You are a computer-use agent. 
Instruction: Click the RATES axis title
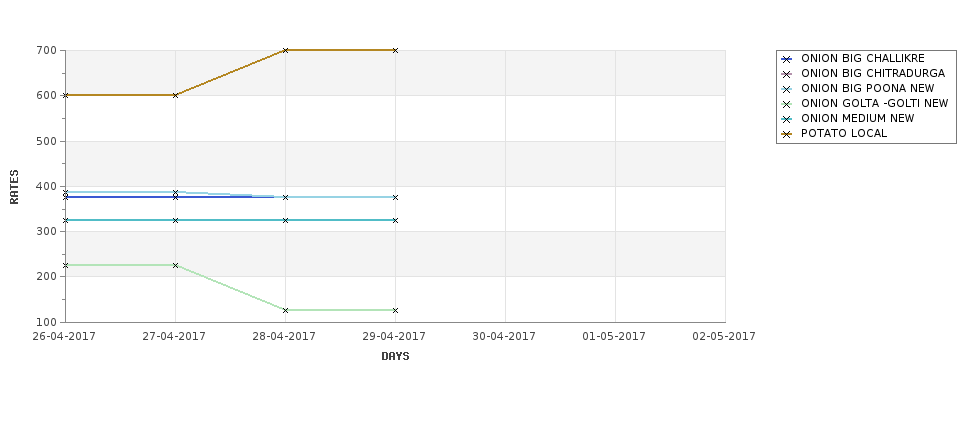[x=14, y=187]
